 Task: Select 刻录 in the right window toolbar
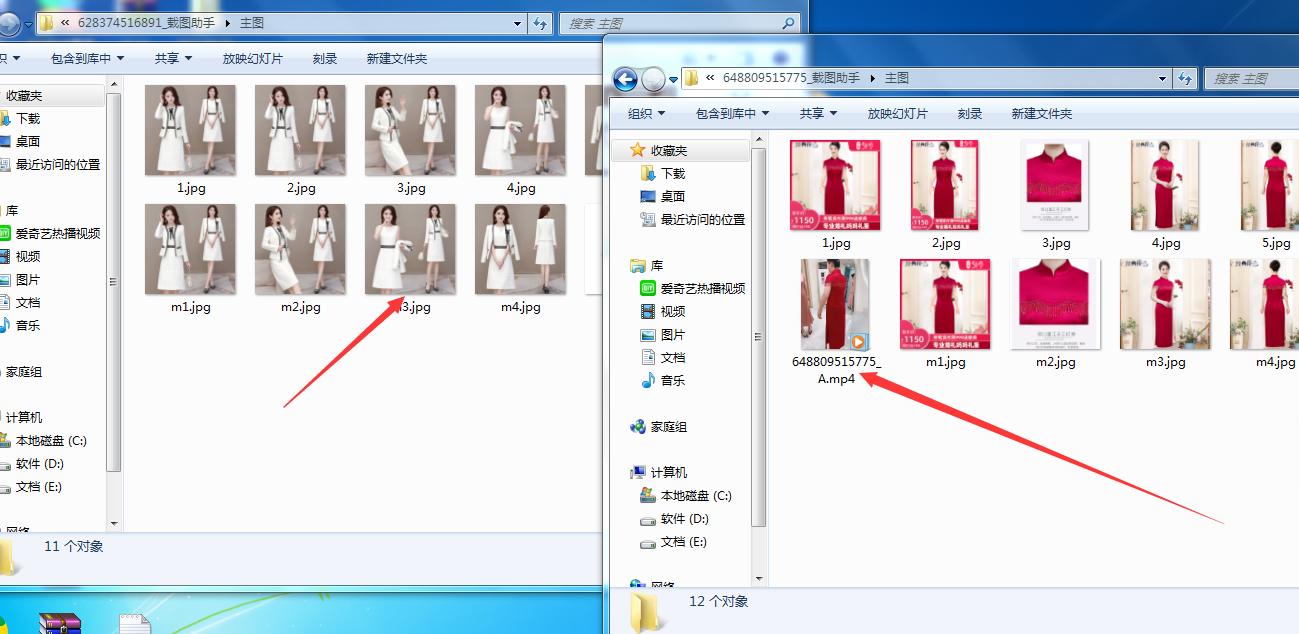coord(969,114)
